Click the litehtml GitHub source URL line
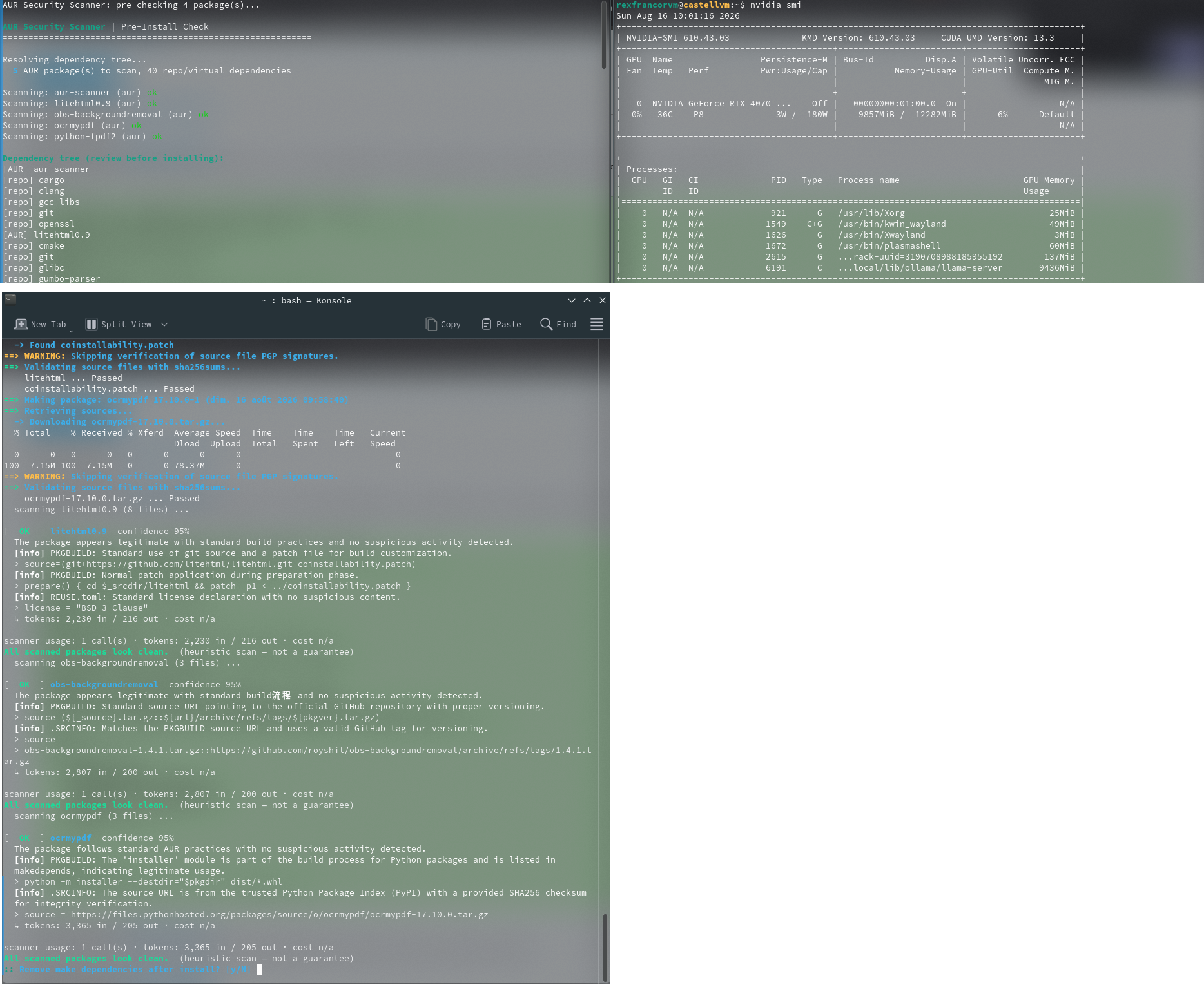Image resolution: width=1204 pixels, height=987 pixels. click(215, 564)
